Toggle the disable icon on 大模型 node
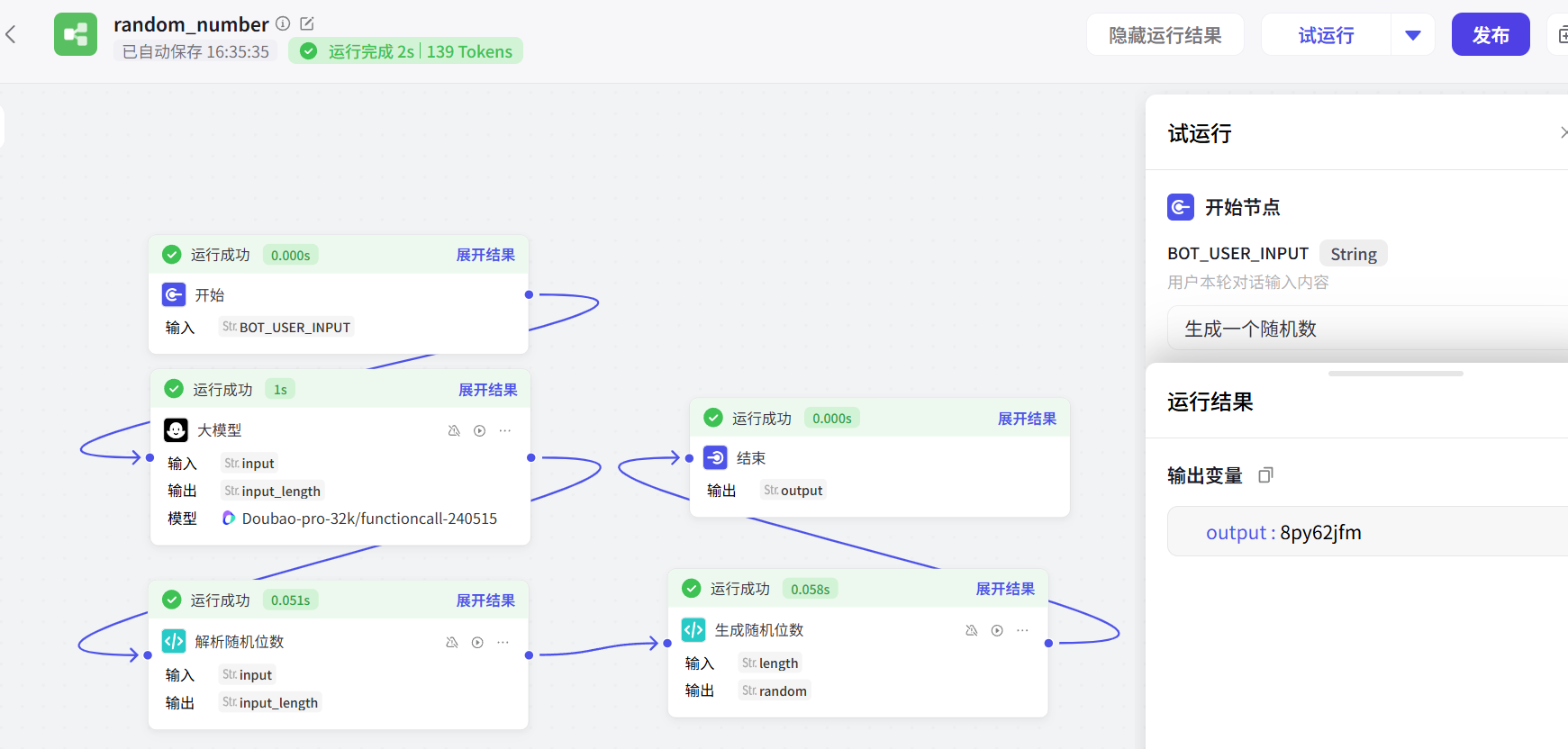 click(454, 430)
